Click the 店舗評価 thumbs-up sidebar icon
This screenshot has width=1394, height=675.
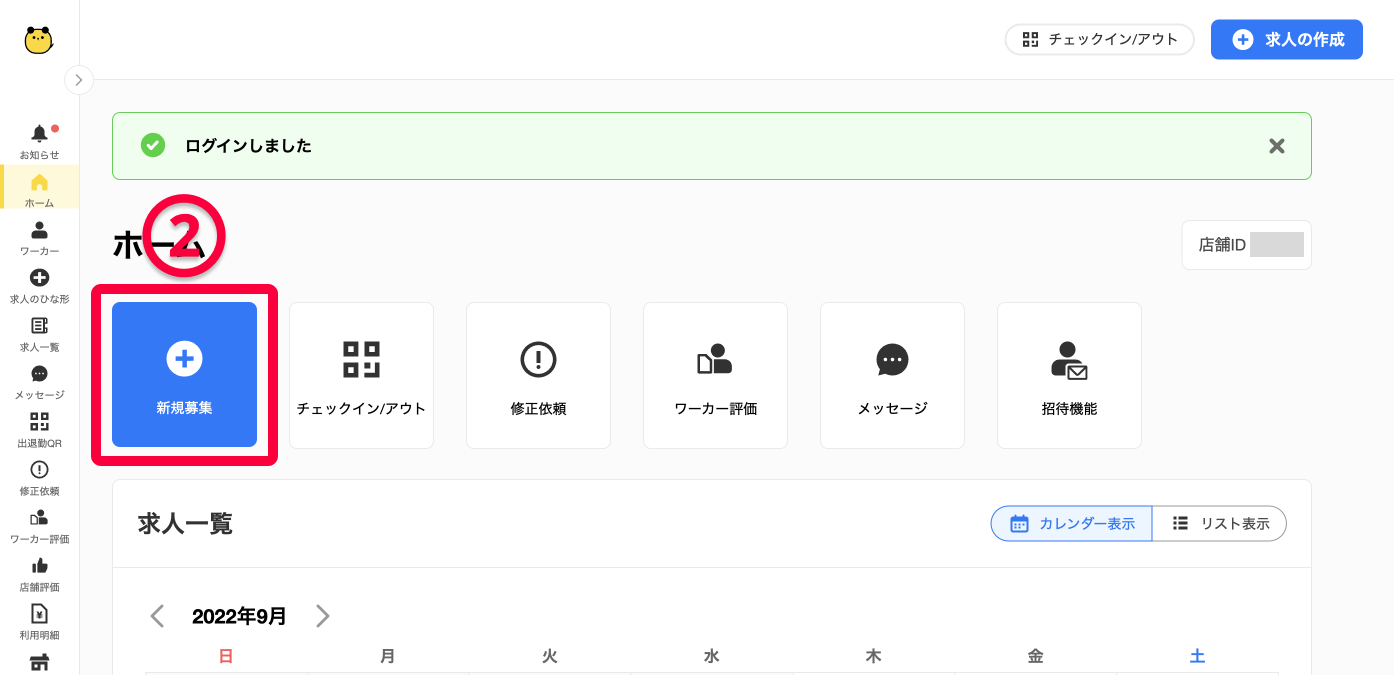tap(39, 566)
